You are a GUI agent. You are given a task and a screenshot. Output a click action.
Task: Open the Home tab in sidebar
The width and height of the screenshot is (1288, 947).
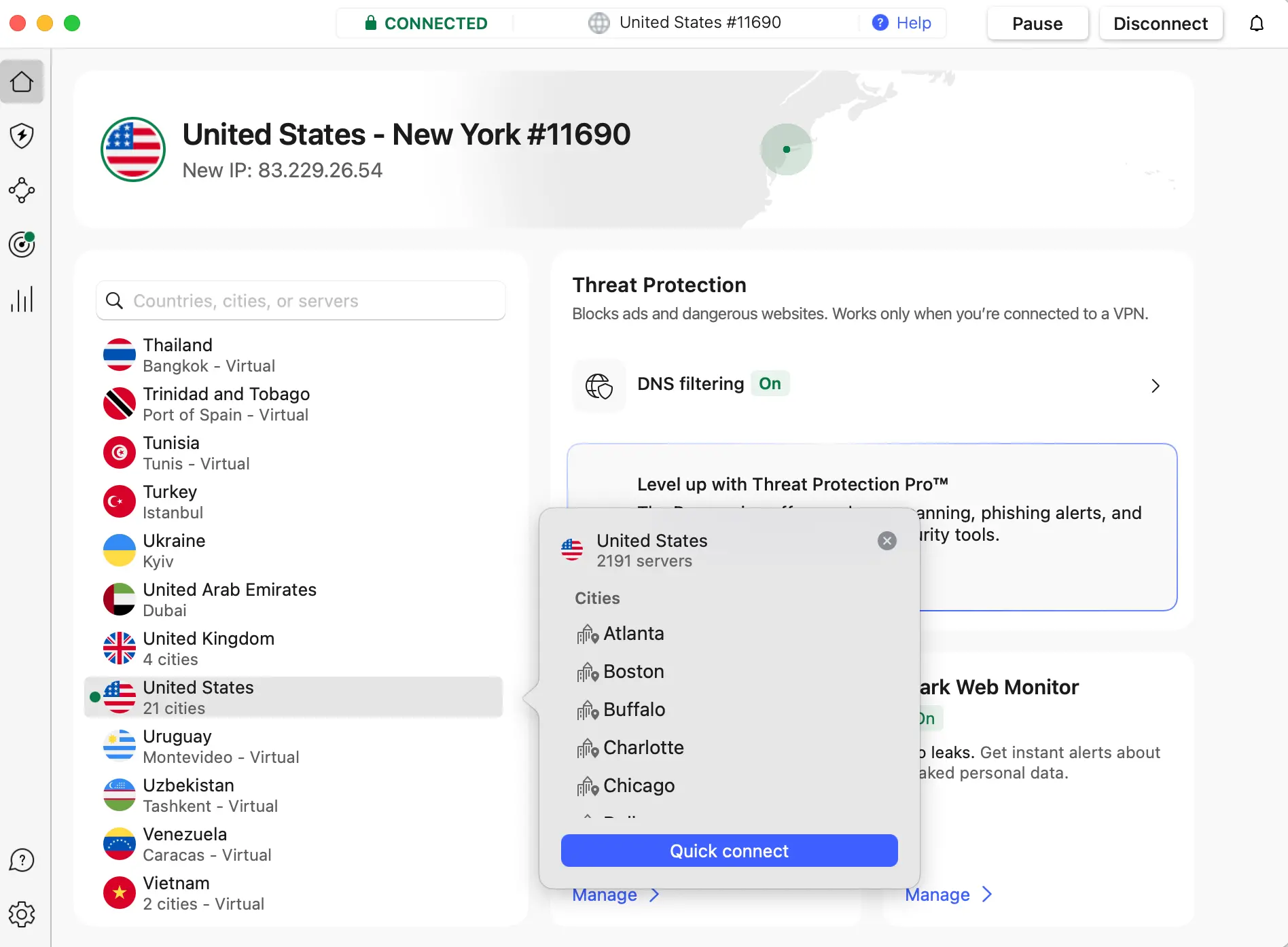pyautogui.click(x=22, y=82)
